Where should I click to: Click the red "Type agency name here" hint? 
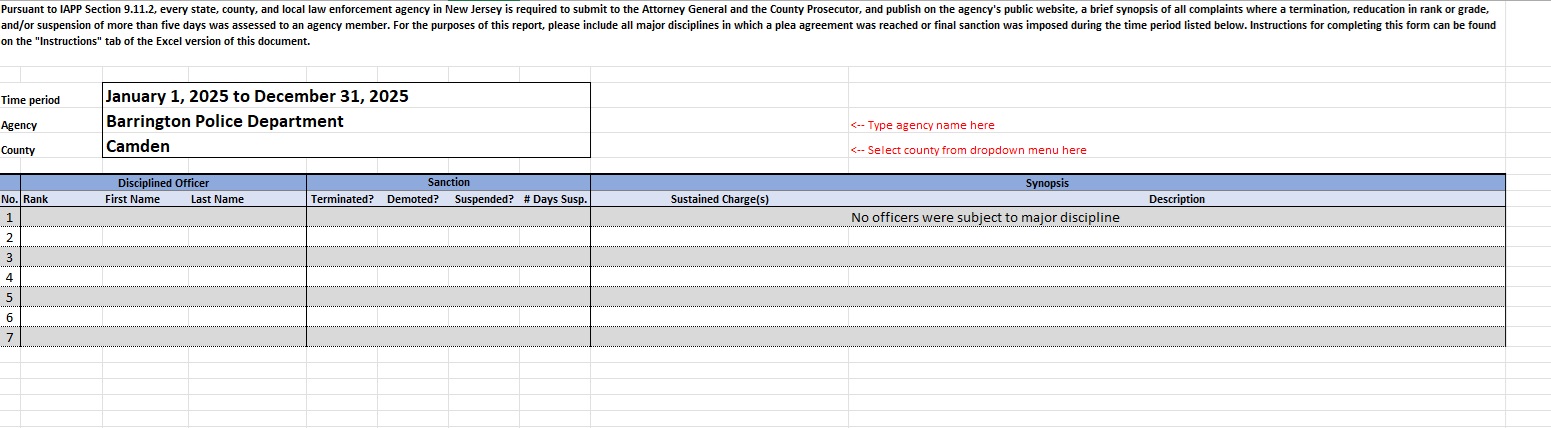922,125
